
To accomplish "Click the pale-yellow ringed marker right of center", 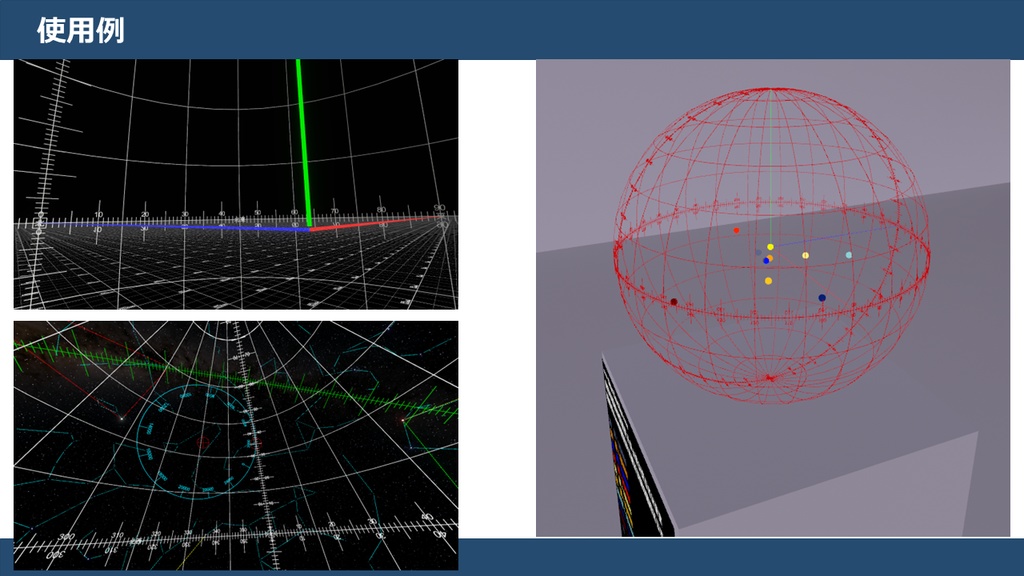I will [x=805, y=255].
